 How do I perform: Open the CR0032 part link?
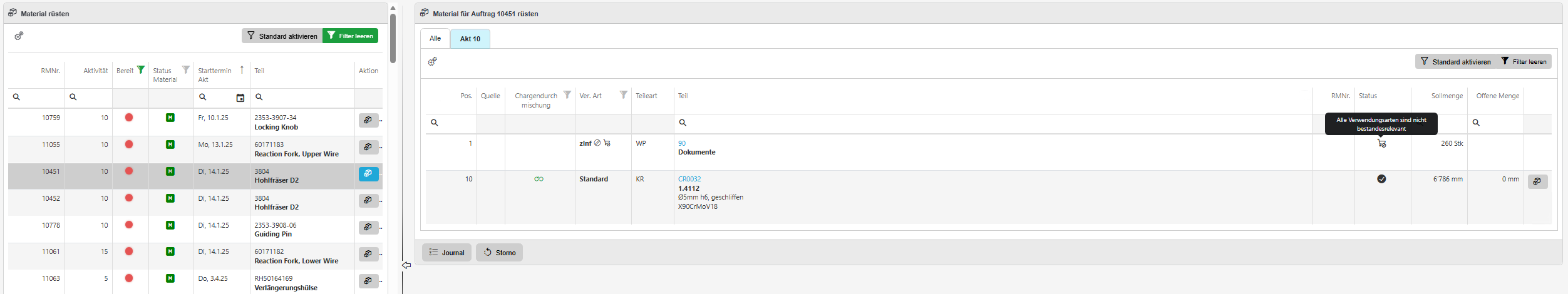[689, 179]
